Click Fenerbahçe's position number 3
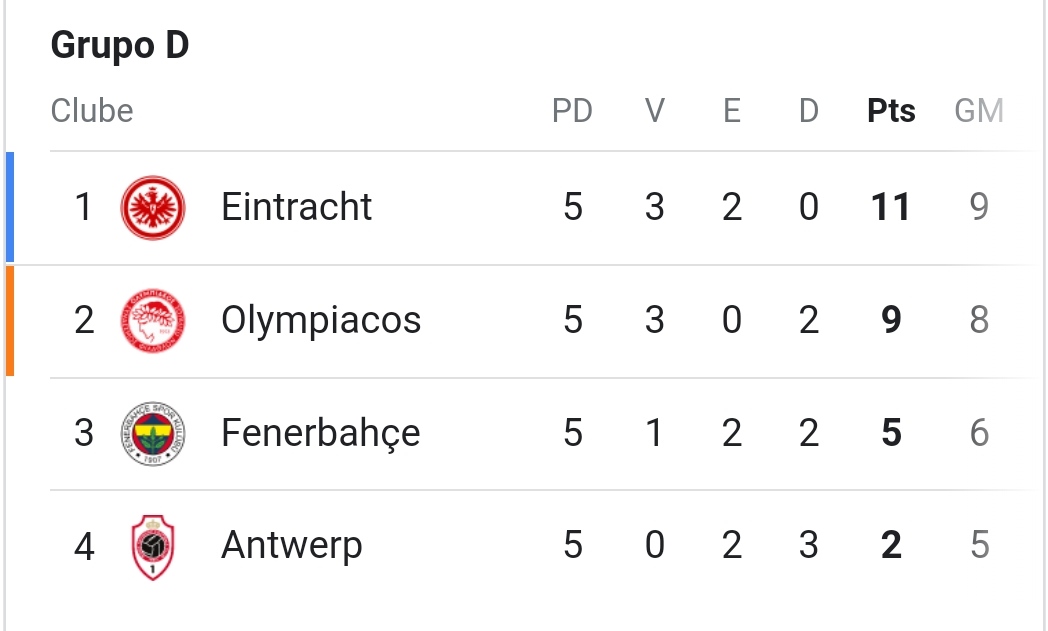This screenshot has width=1048, height=631. point(84,433)
